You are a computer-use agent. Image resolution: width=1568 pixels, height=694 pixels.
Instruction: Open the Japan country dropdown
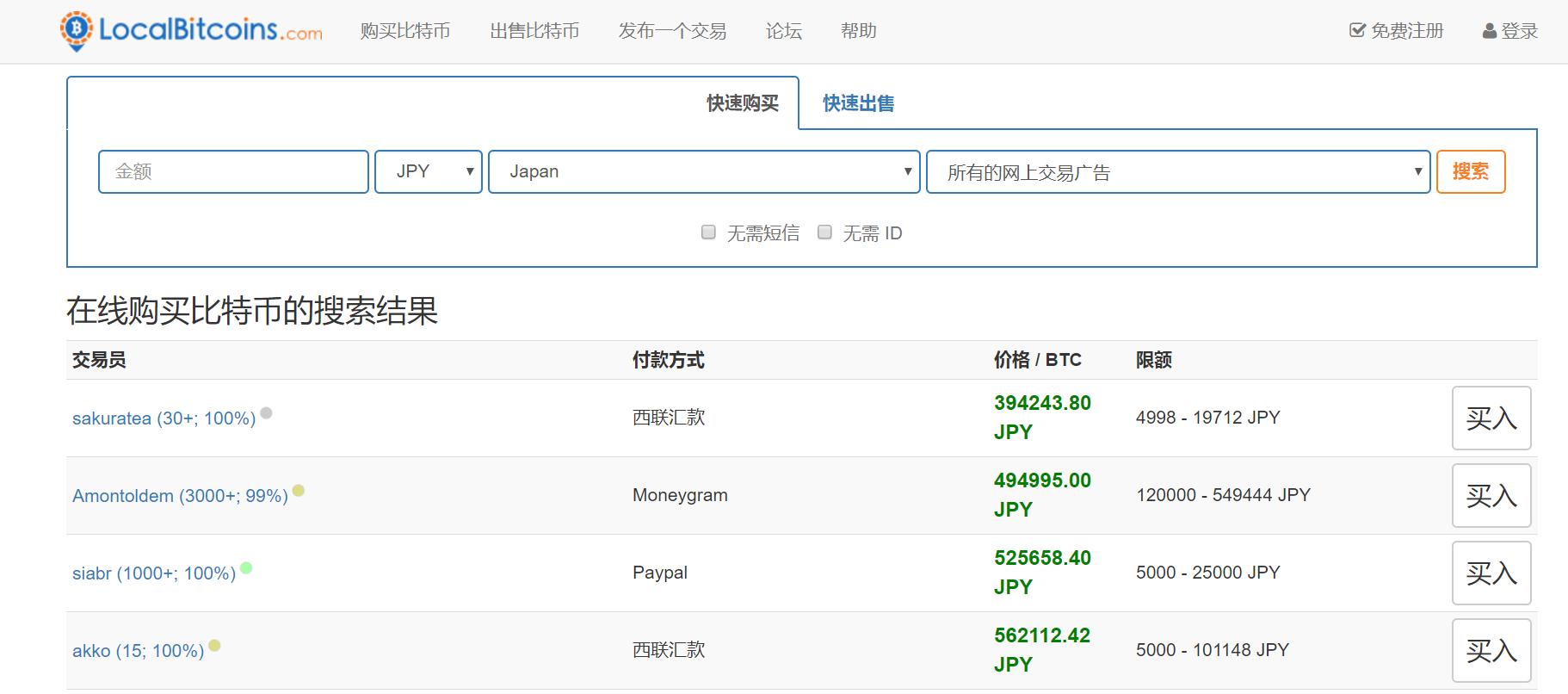point(704,171)
